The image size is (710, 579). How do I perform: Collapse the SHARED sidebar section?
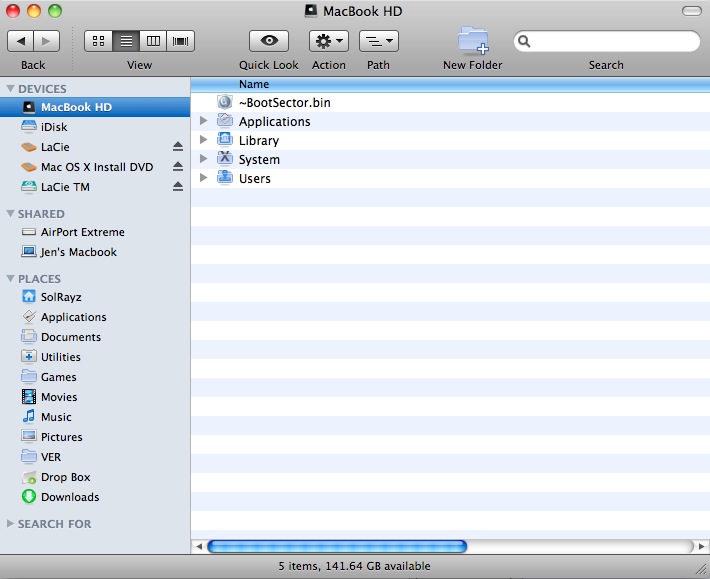(x=10, y=214)
